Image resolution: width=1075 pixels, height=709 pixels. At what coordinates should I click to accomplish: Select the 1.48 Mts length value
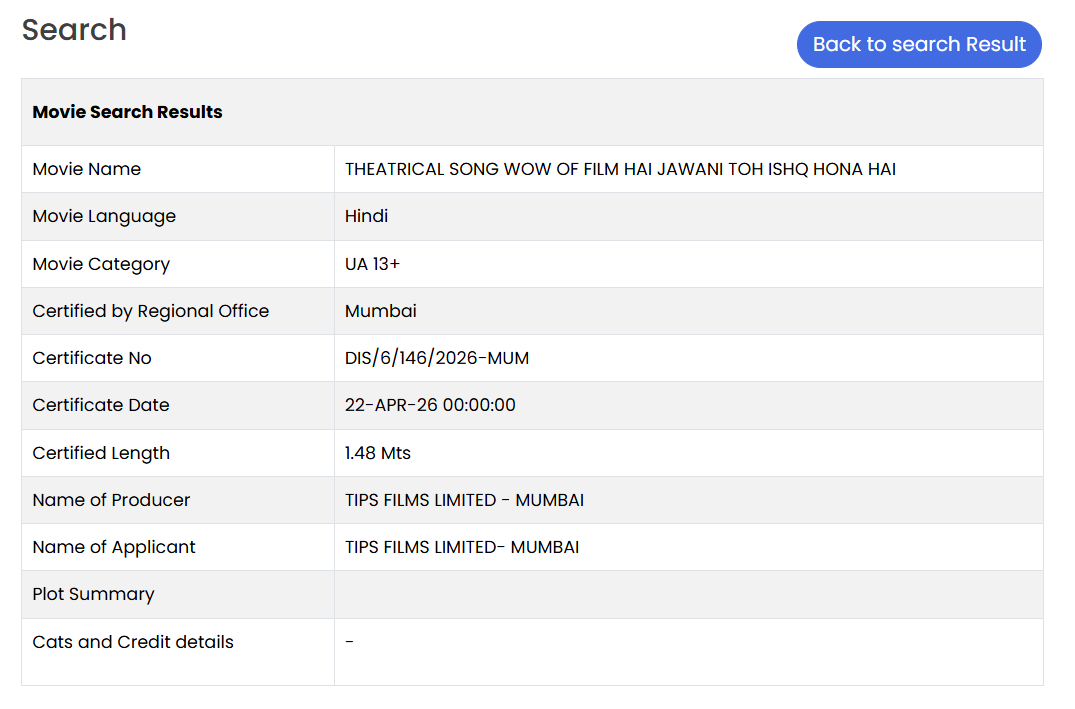[x=378, y=453]
